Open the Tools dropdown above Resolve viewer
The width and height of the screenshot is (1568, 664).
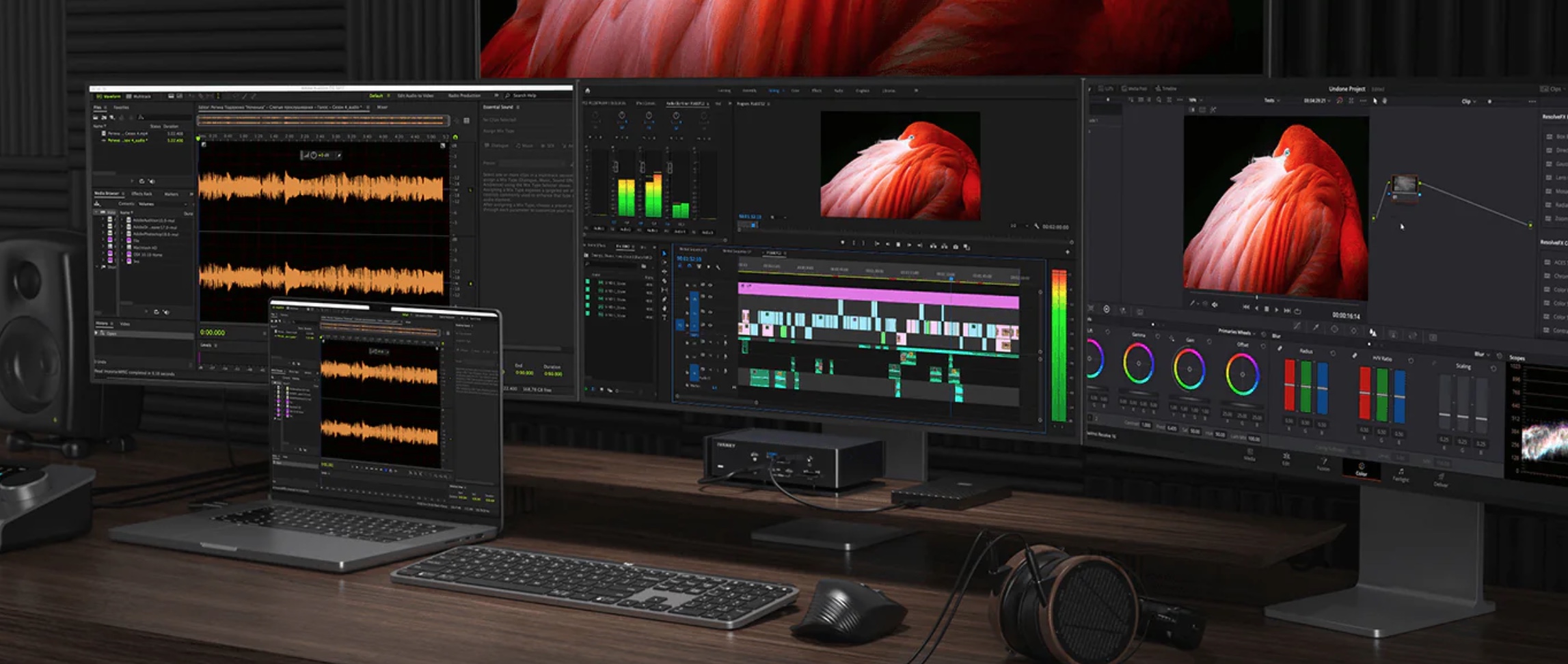(x=1271, y=100)
